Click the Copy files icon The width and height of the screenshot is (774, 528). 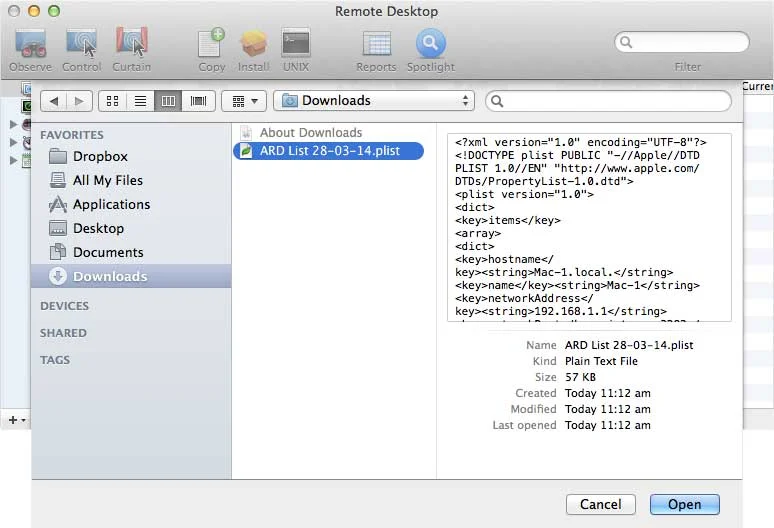211,43
